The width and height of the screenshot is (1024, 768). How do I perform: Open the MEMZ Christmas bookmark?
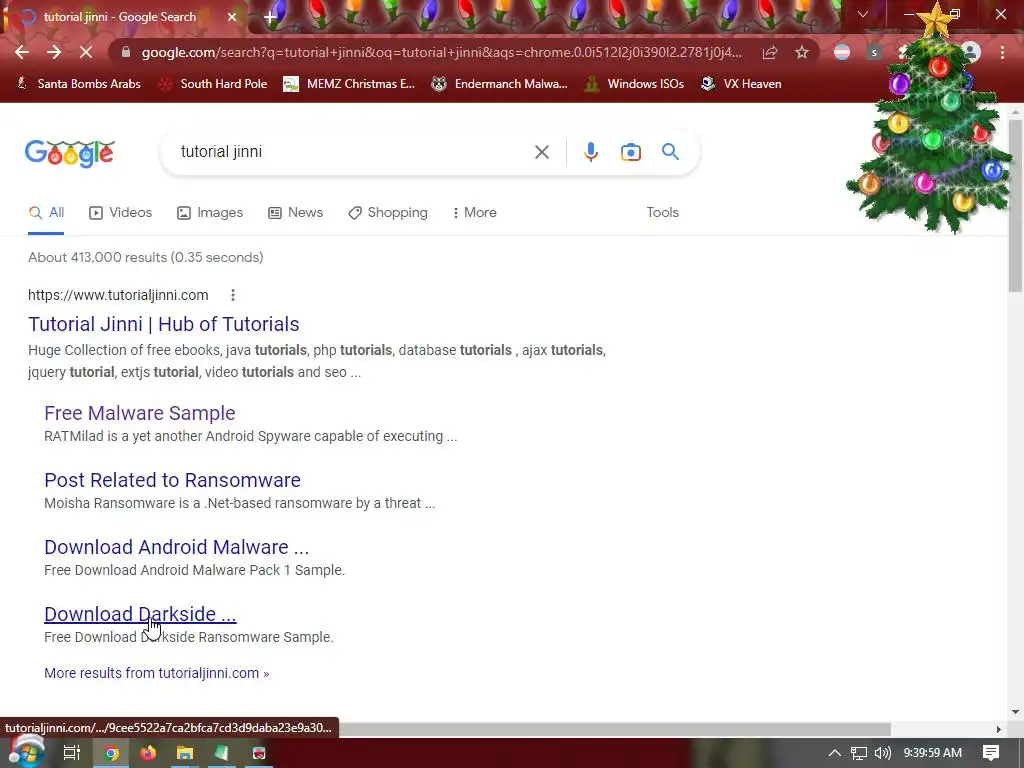[349, 84]
